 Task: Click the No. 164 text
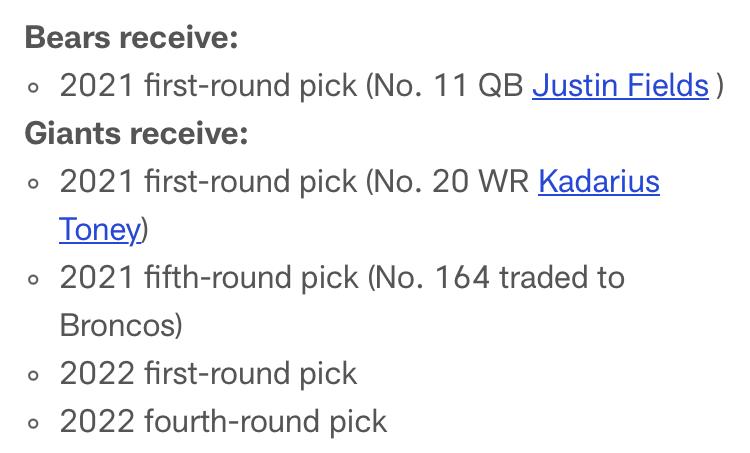click(x=429, y=278)
